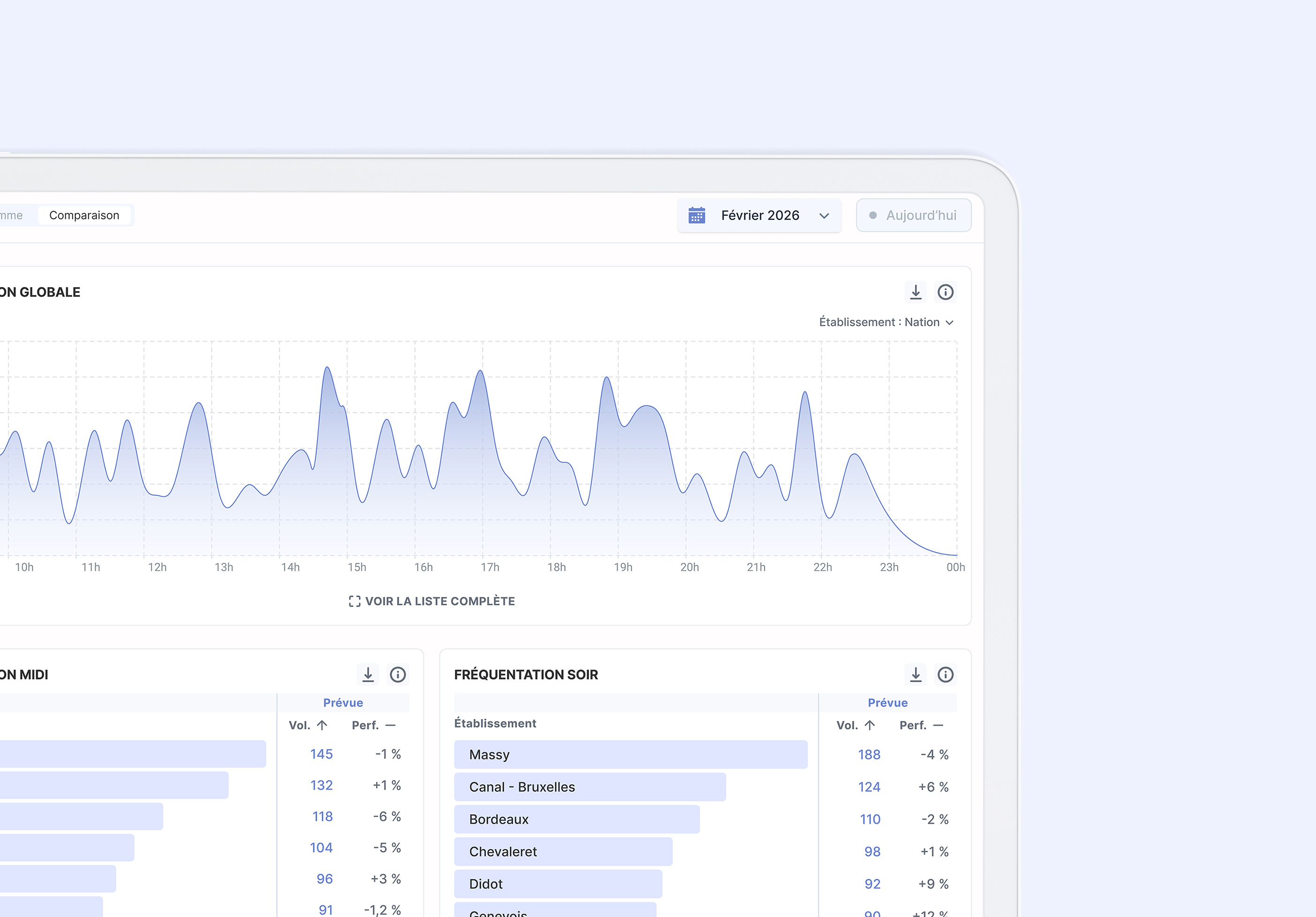The width and height of the screenshot is (1316, 917).
Task: Click Voir la liste complète link
Action: pyautogui.click(x=439, y=601)
